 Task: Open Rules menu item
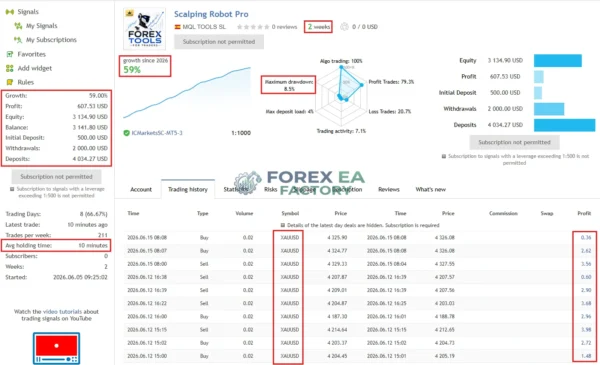(x=26, y=82)
